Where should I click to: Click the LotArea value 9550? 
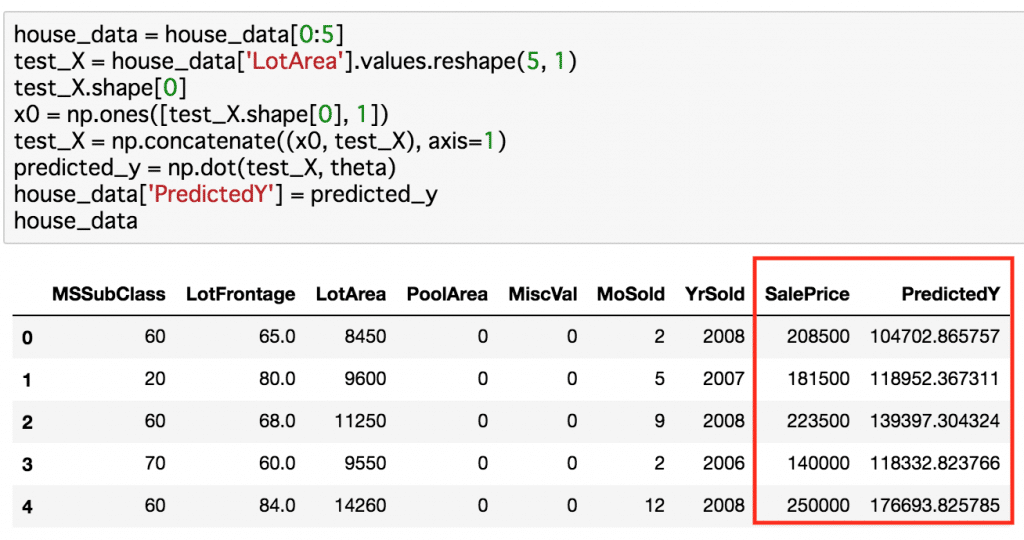(x=365, y=463)
